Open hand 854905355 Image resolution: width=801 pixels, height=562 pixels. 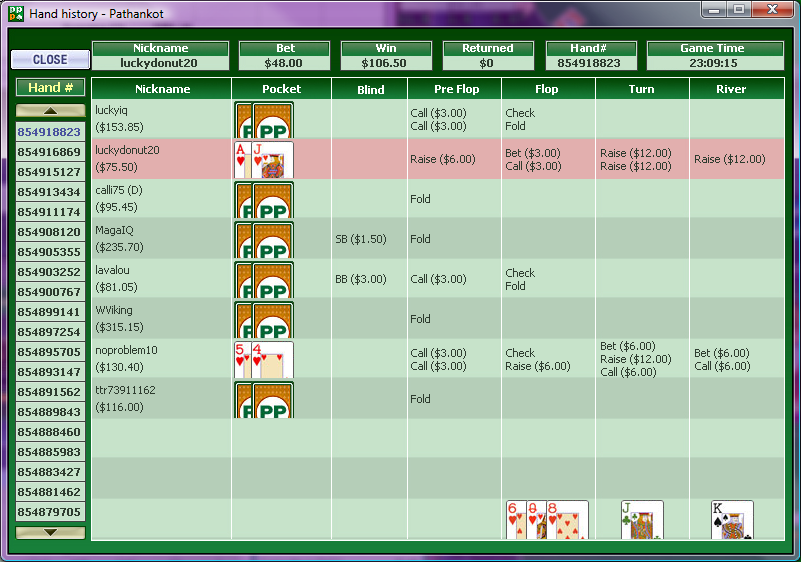click(49, 252)
